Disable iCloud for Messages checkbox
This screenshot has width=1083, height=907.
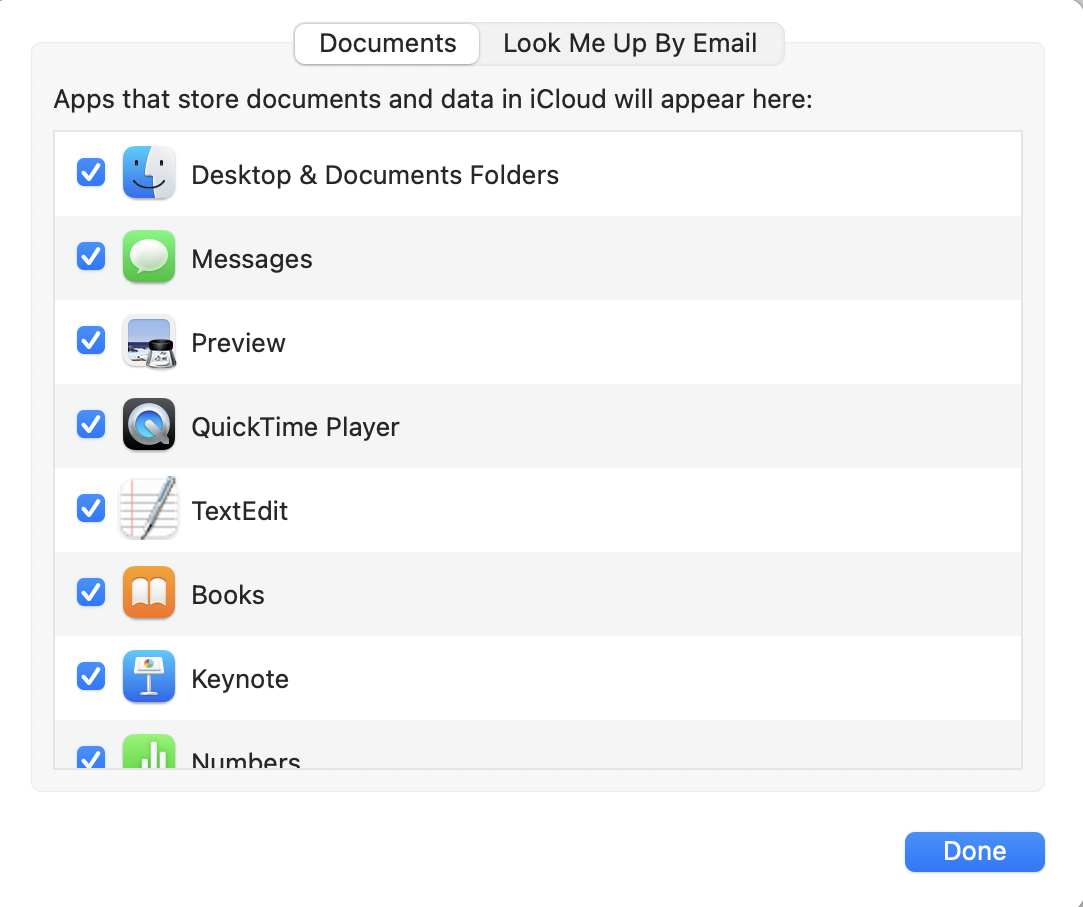91,258
